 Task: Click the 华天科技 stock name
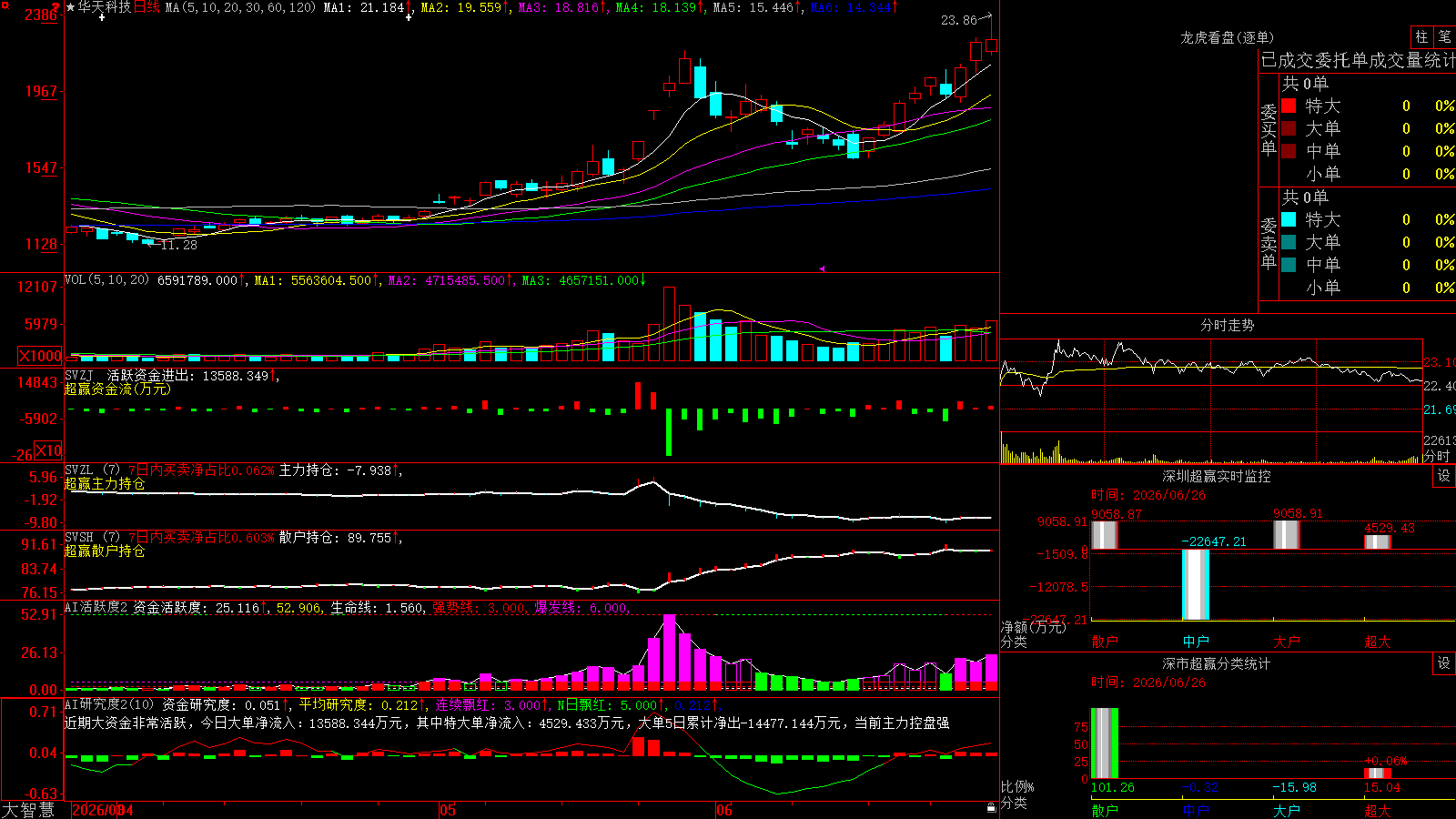click(x=105, y=7)
